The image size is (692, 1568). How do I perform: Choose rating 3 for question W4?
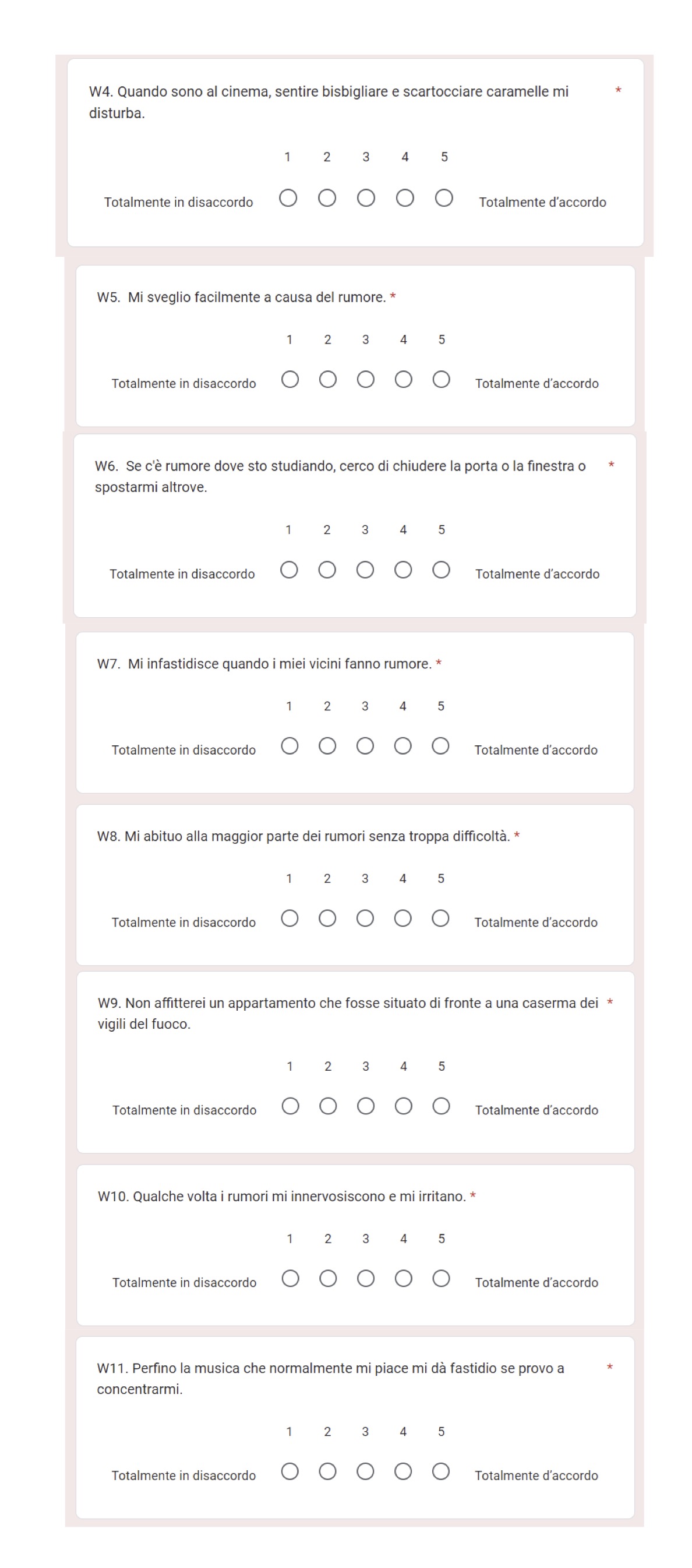click(366, 198)
